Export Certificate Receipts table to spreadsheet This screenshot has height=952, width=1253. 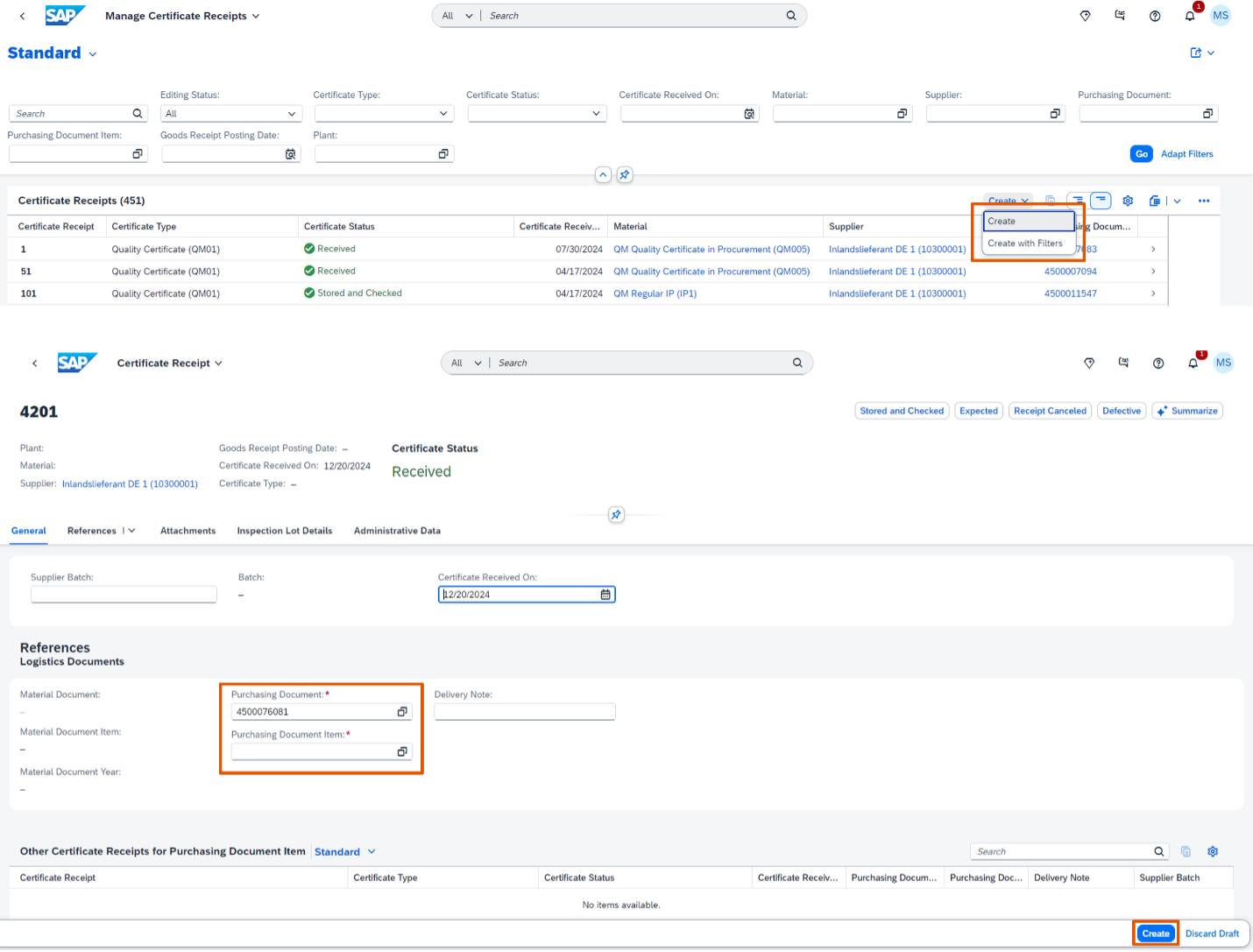point(1155,201)
